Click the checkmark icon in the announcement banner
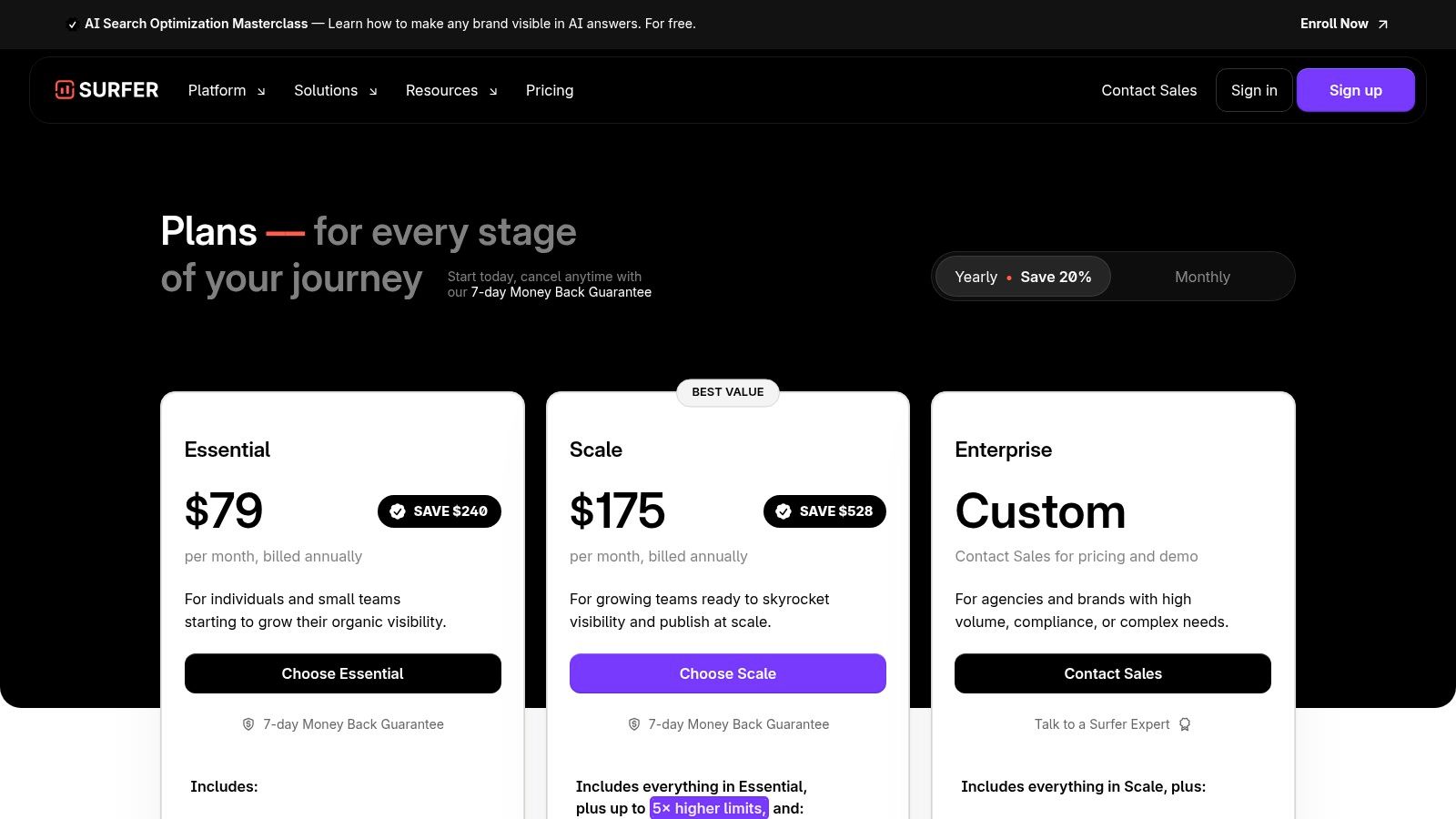This screenshot has height=819, width=1456. 73,25
